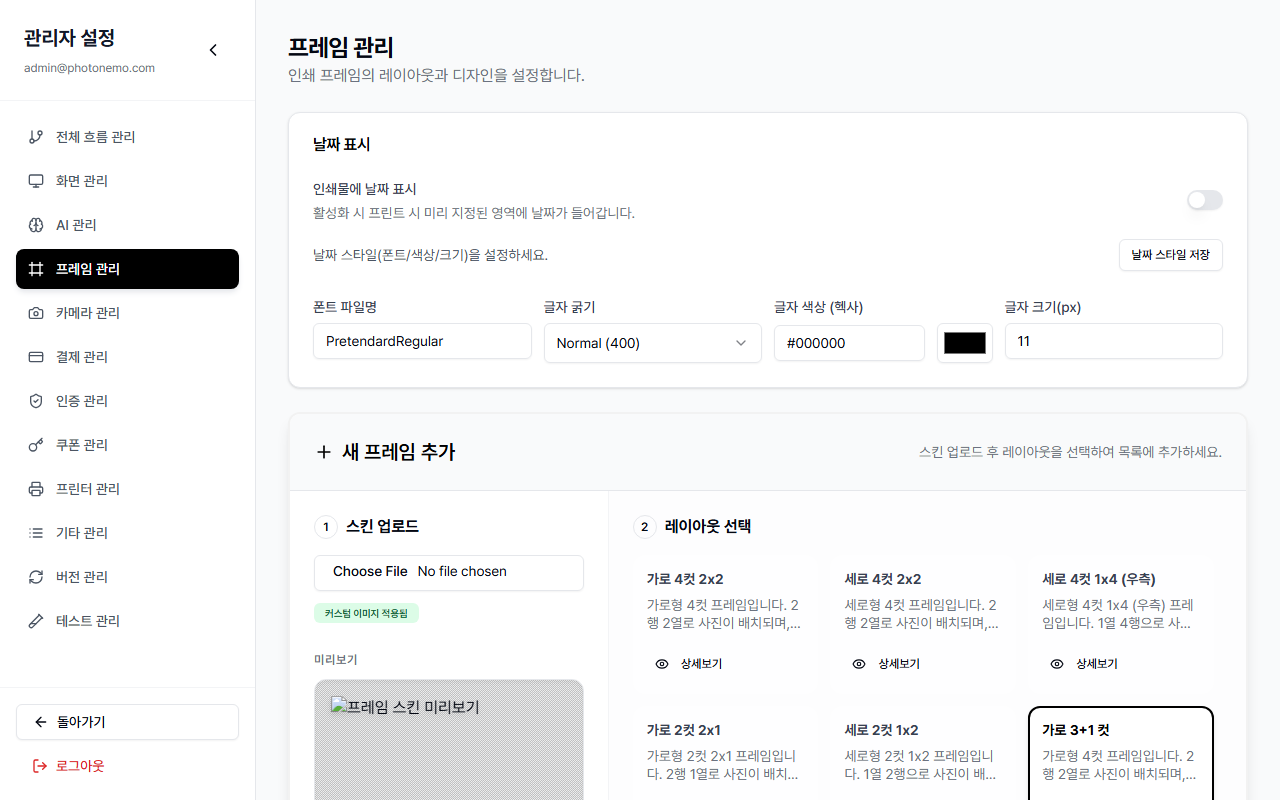Enable the 인쇄물에 날짜 표시 switch
The image size is (1280, 800).
click(1204, 201)
